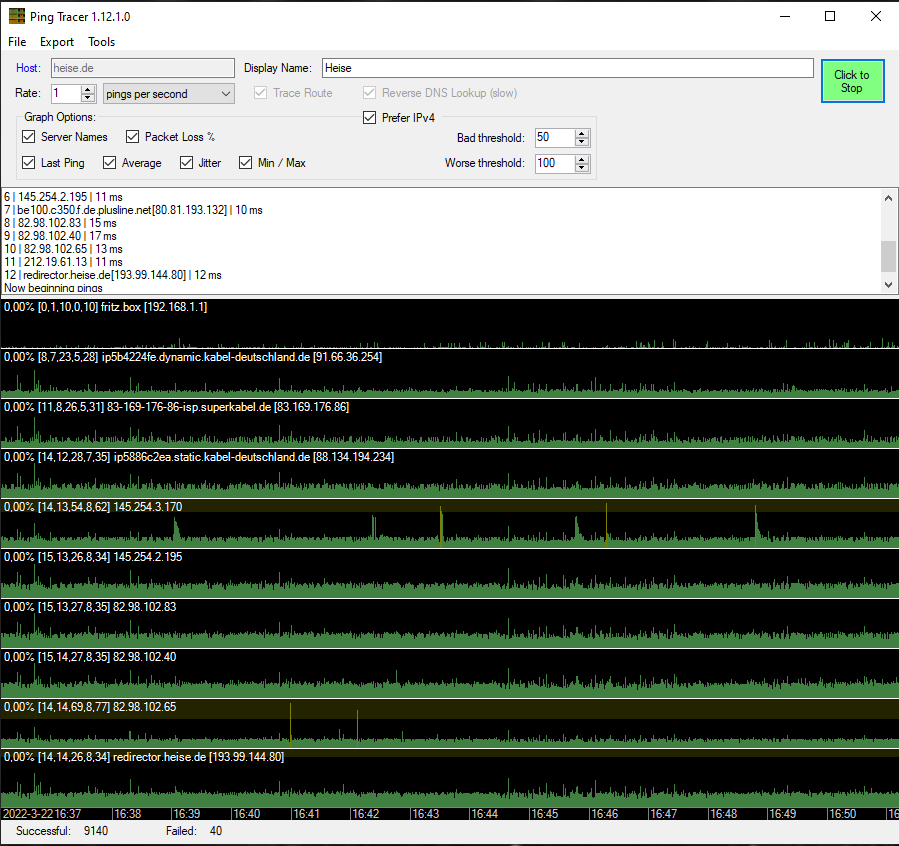Toggle the Prefer IPv4 checkbox

pos(369,118)
